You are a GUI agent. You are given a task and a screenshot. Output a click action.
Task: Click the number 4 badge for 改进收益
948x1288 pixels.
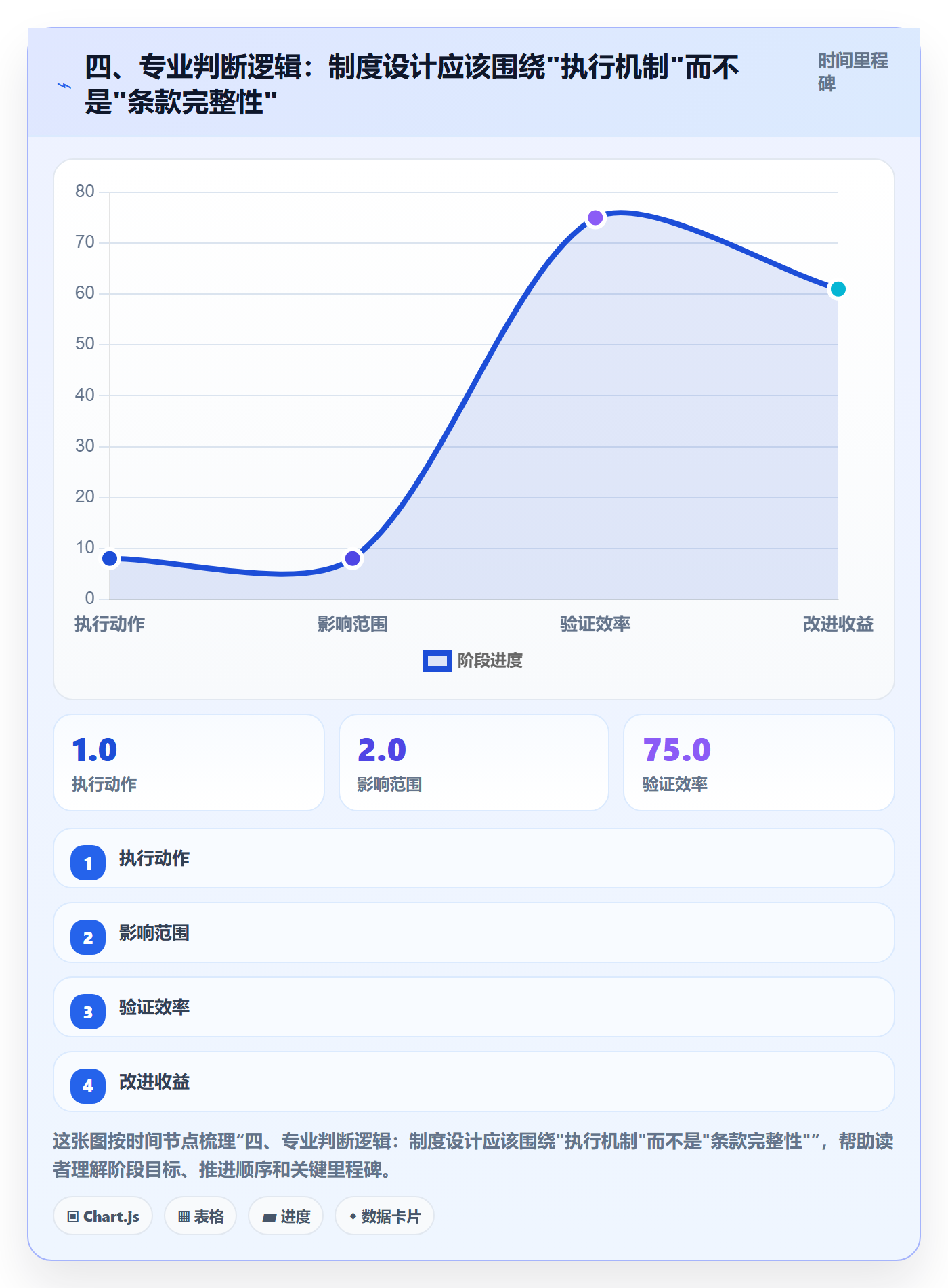(88, 1086)
